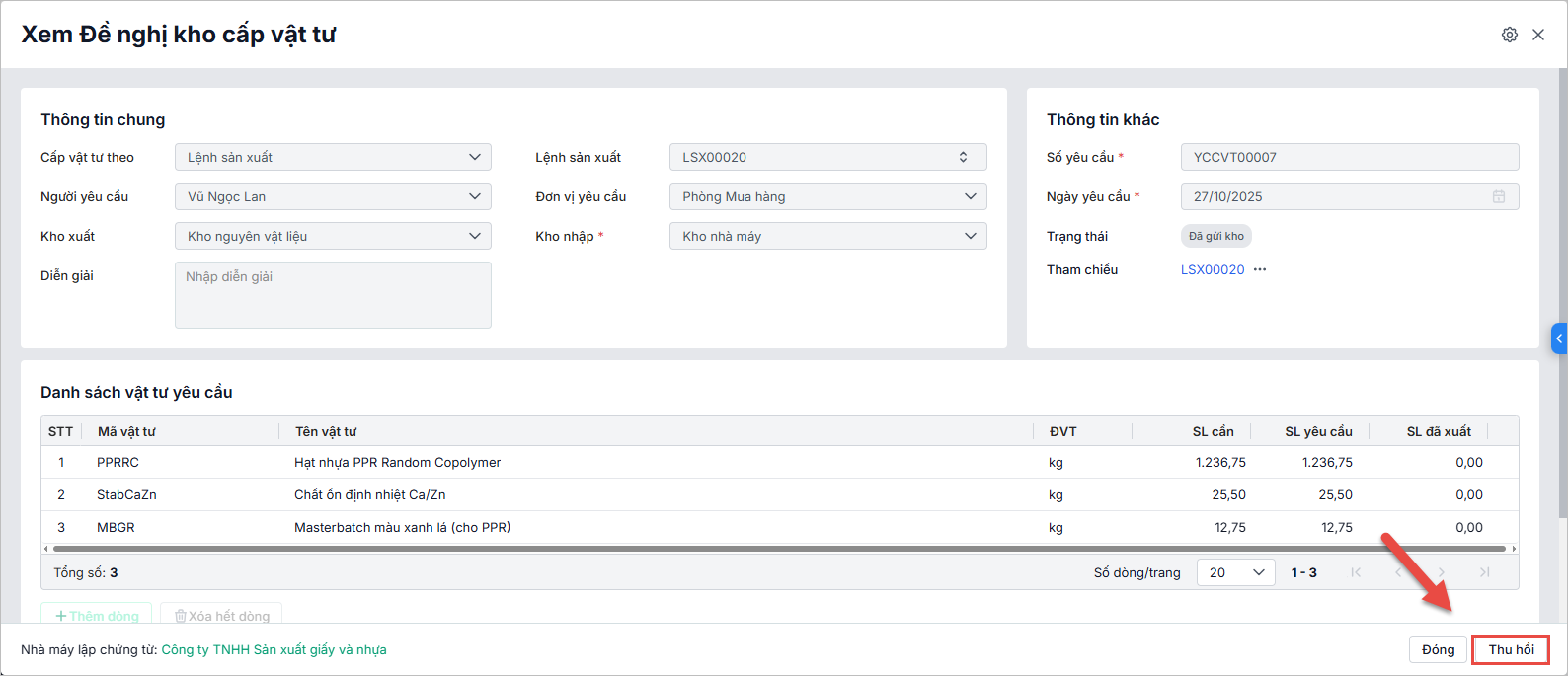The image size is (1568, 676).
Task: Close the Xem Đề nghị dialog
Action: point(1538,35)
